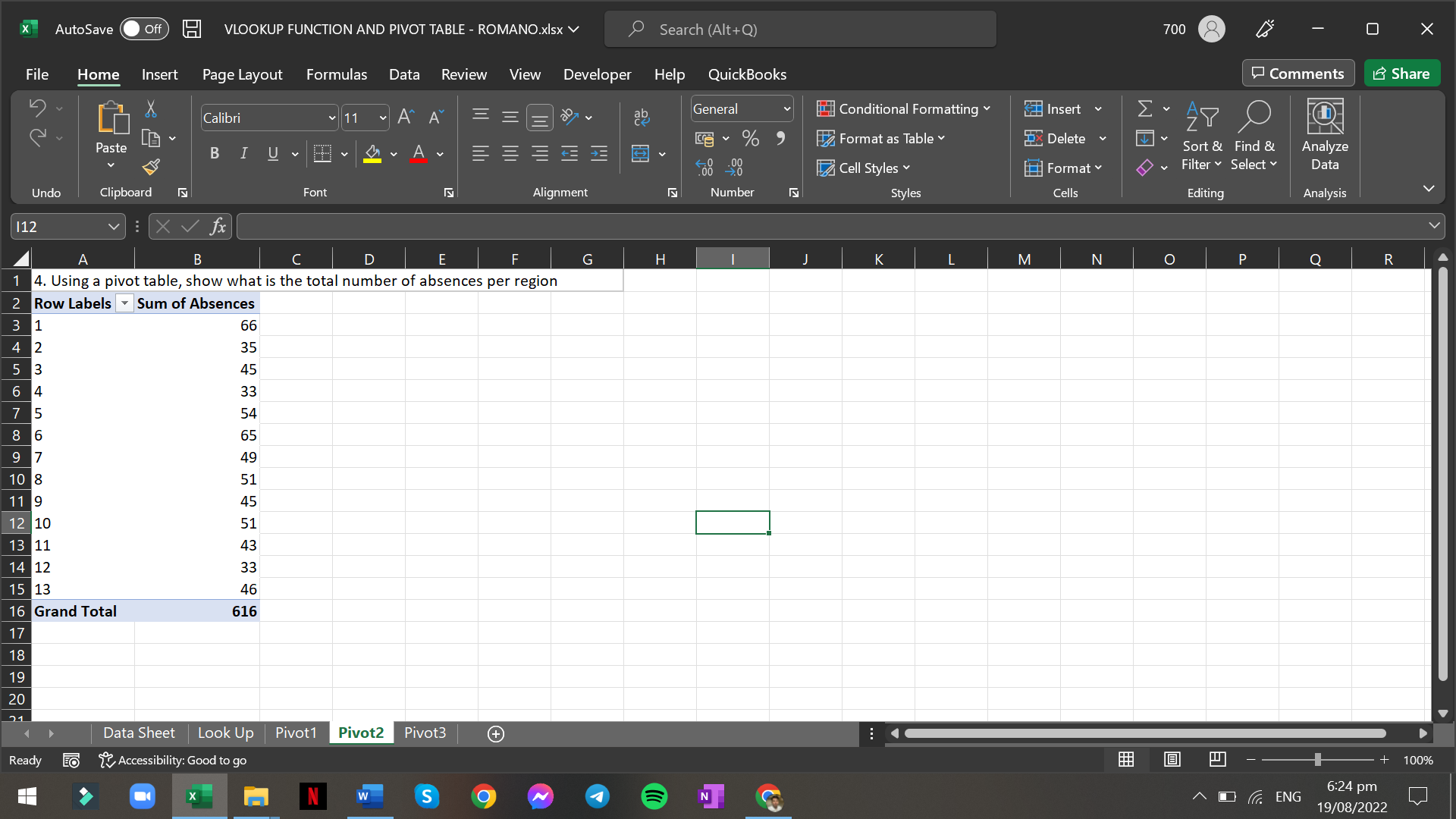
Task: Click the AutoSum sigma icon
Action: pos(1145,109)
